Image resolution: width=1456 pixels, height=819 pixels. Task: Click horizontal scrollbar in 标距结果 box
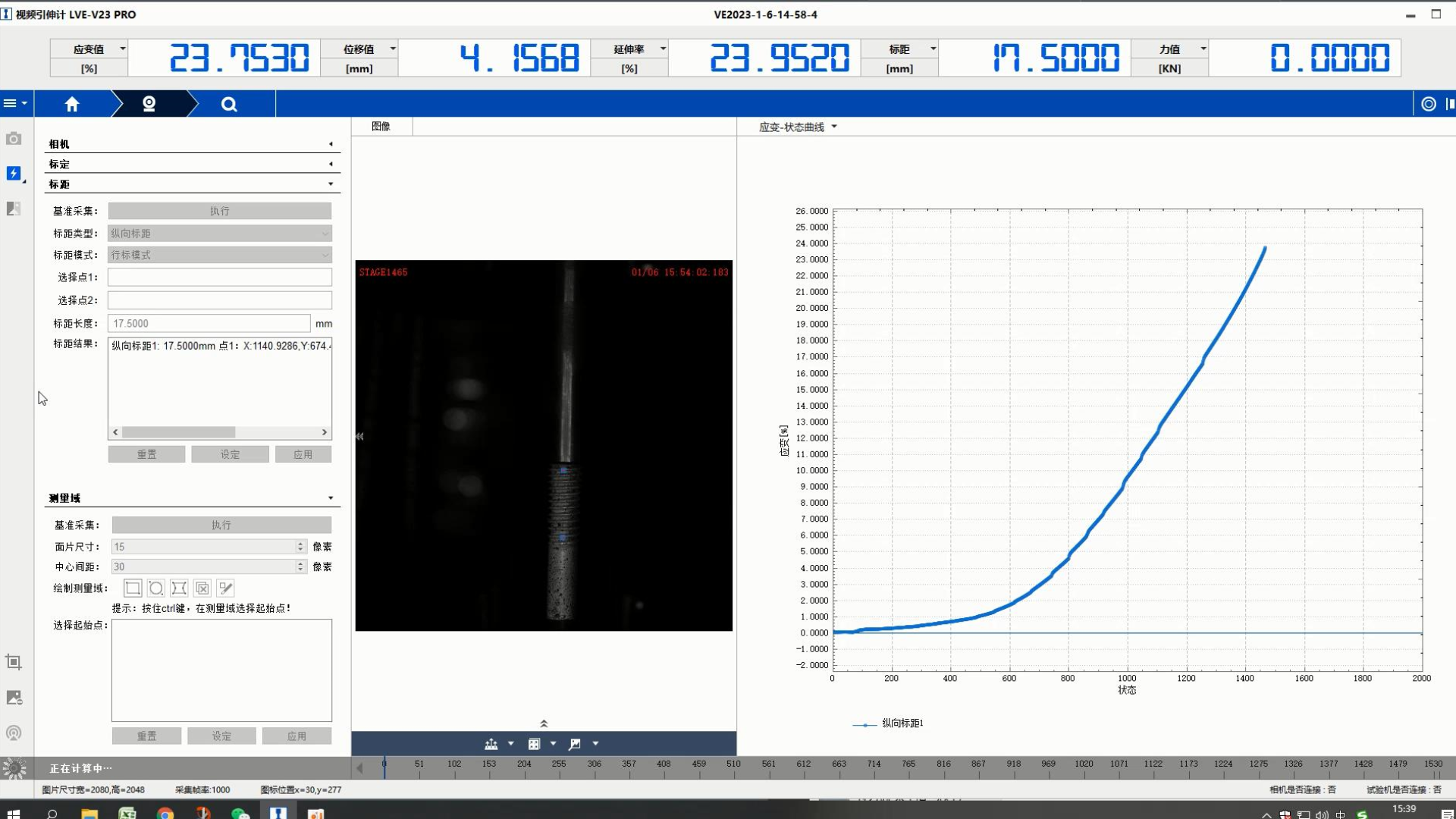[179, 432]
